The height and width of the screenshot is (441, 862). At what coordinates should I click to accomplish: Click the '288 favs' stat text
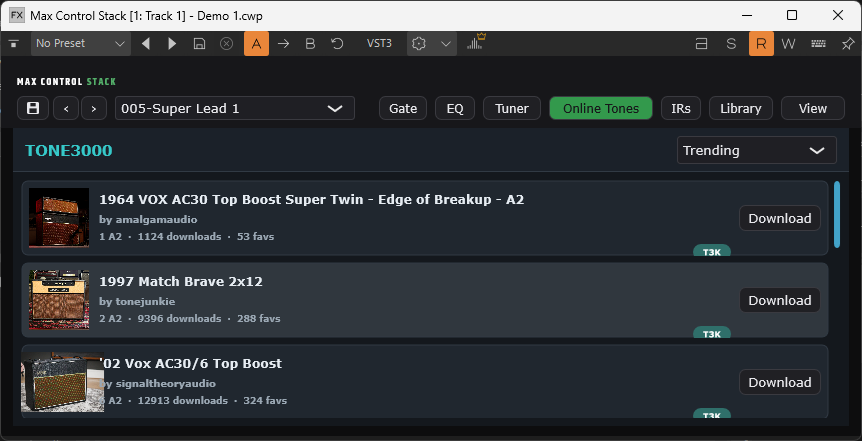click(258, 318)
